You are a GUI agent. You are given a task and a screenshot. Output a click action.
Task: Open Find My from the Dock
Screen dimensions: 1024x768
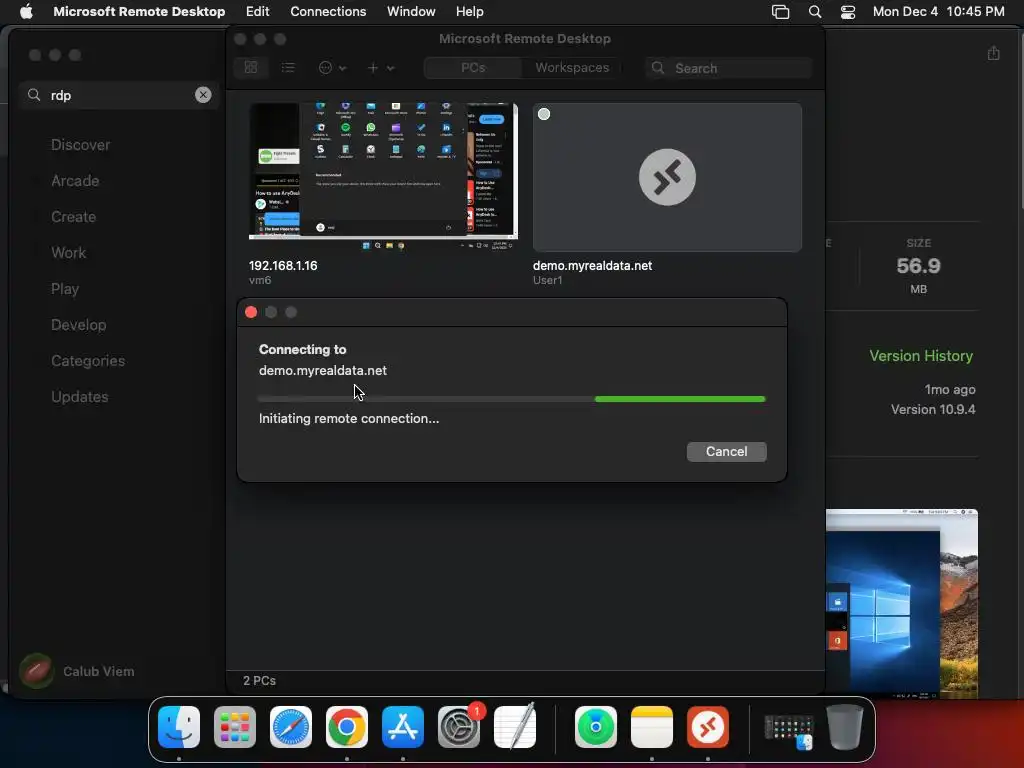[596, 727]
